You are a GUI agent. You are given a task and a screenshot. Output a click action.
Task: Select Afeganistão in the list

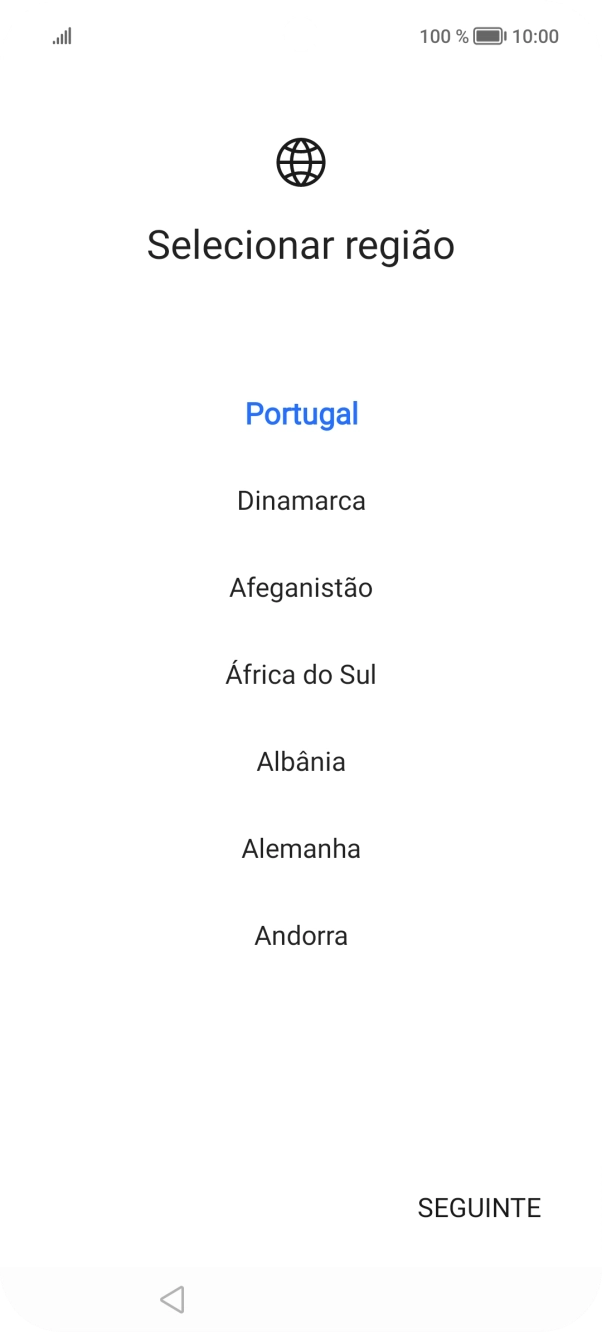pyautogui.click(x=301, y=587)
